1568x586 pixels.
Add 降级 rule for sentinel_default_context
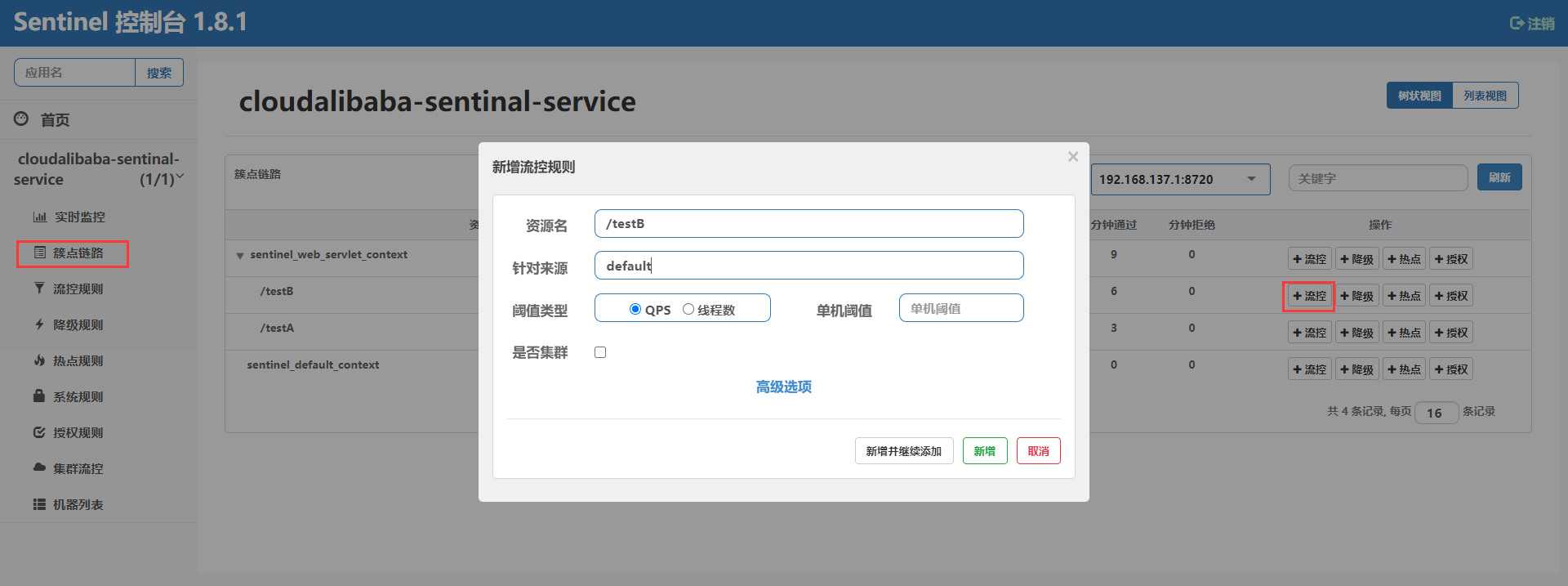click(x=1357, y=369)
